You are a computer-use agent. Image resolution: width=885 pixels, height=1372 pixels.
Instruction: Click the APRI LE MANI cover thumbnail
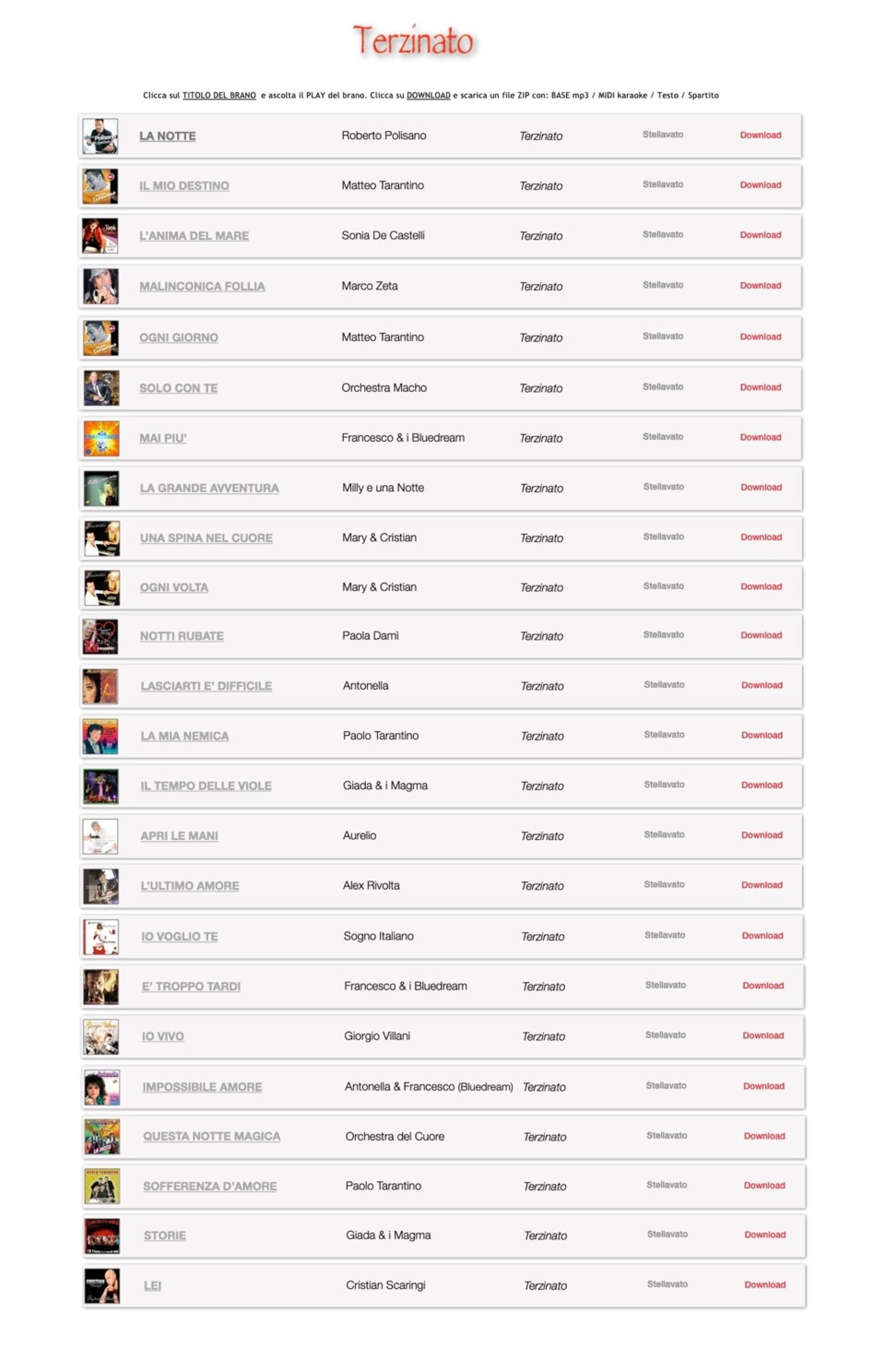pyautogui.click(x=100, y=836)
